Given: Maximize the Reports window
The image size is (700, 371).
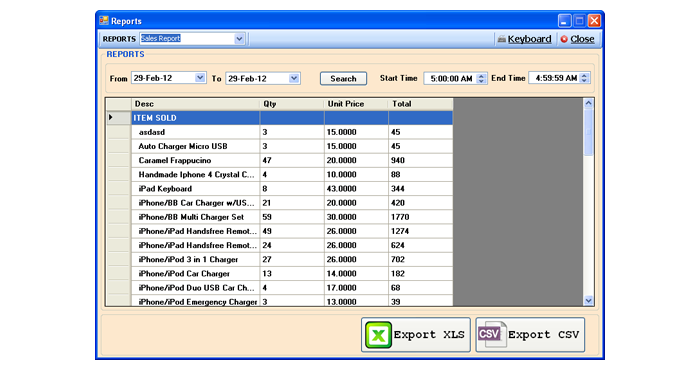Looking at the screenshot, I should [579, 21].
